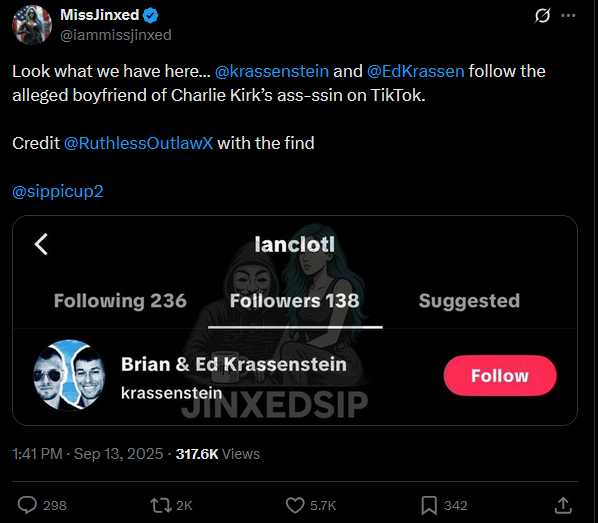This screenshot has width=598, height=523.
Task: Open the share upload icon
Action: coord(563,505)
